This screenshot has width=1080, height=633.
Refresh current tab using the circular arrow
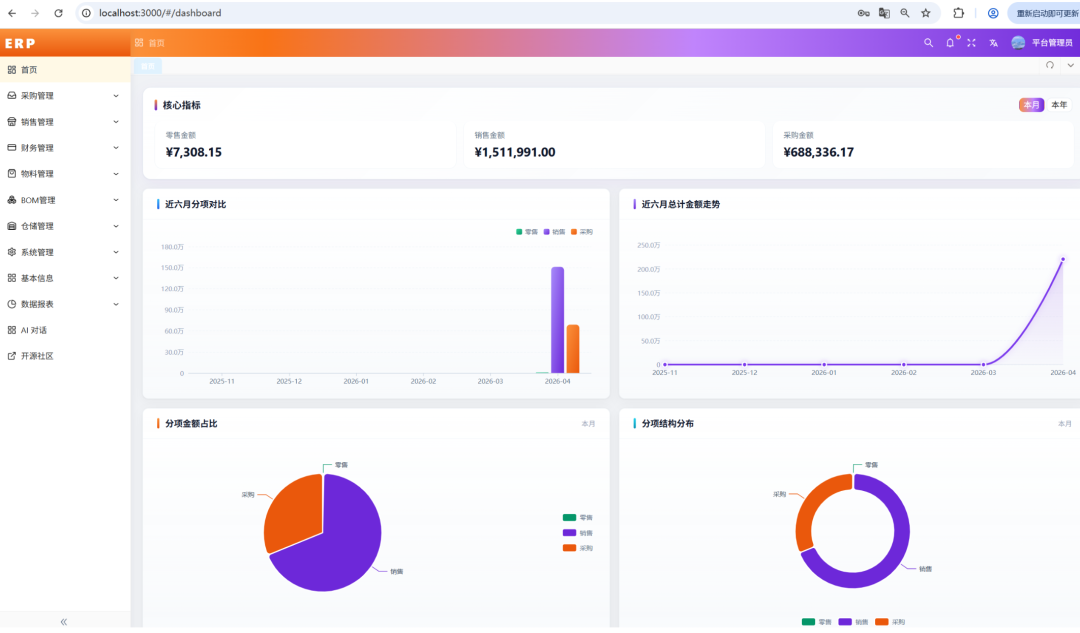click(1050, 65)
